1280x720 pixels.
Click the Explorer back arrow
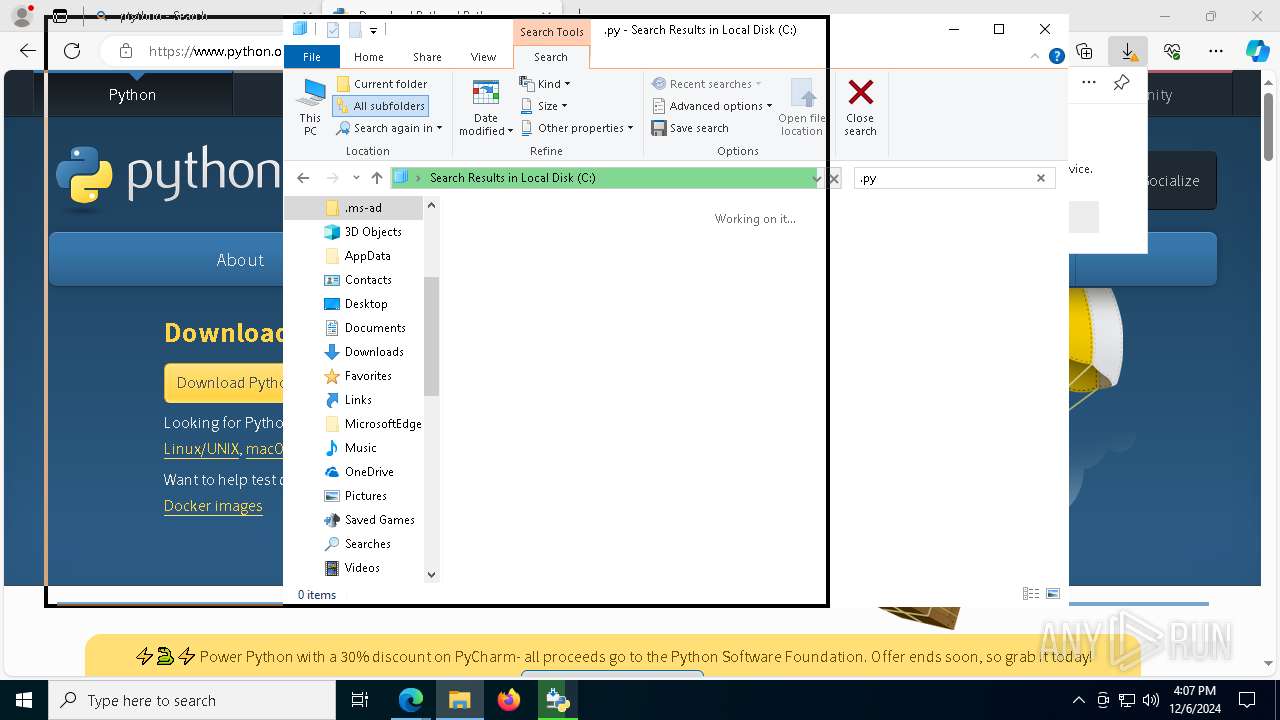click(303, 178)
